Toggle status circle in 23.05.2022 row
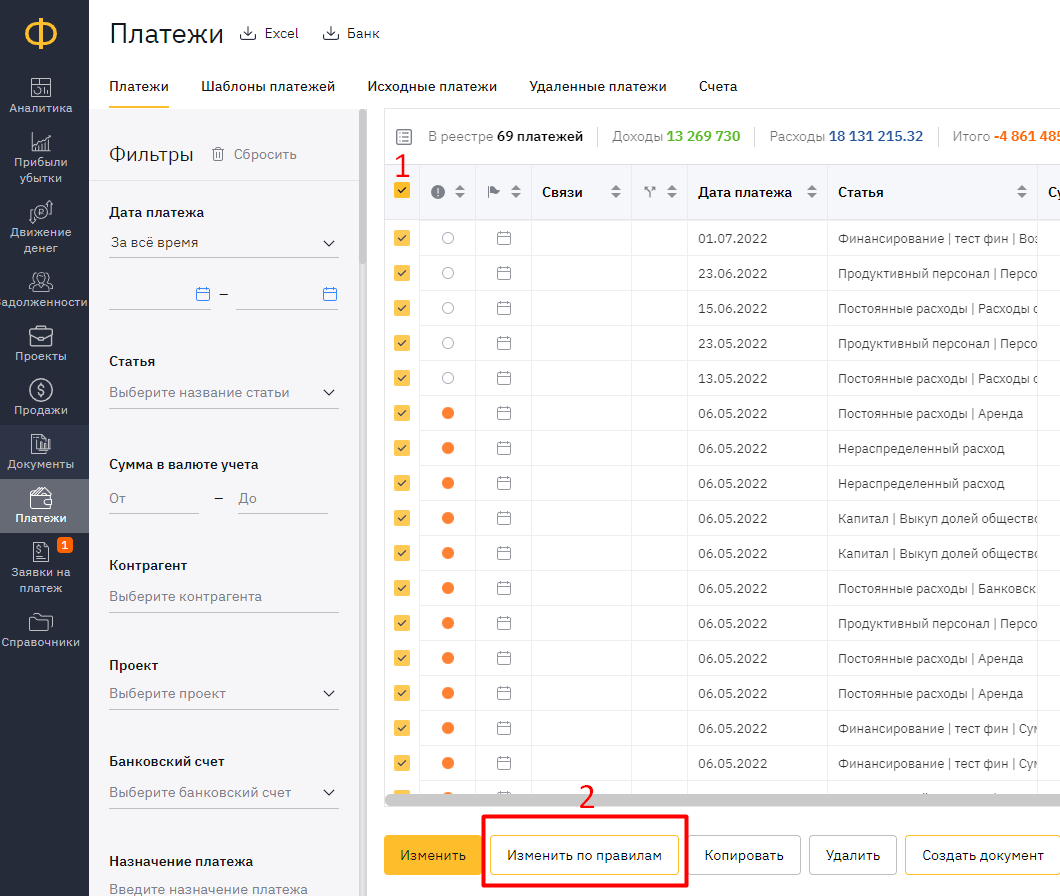This screenshot has width=1060, height=896. point(448,343)
